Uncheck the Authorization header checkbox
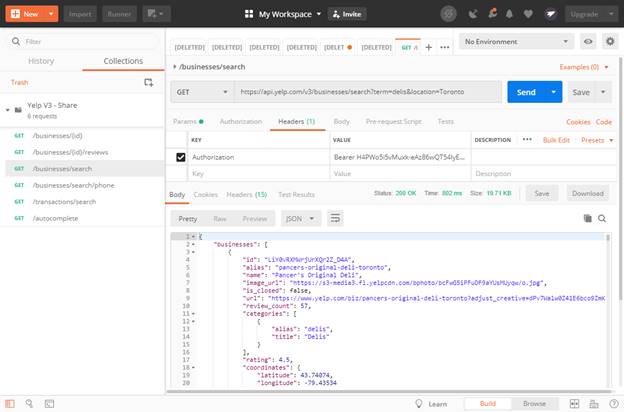 (x=181, y=157)
